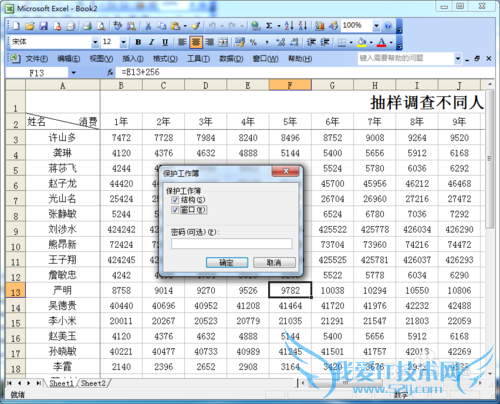Screen dimensions: 500x404
Task: Click the Print icon
Action: (87, 26)
